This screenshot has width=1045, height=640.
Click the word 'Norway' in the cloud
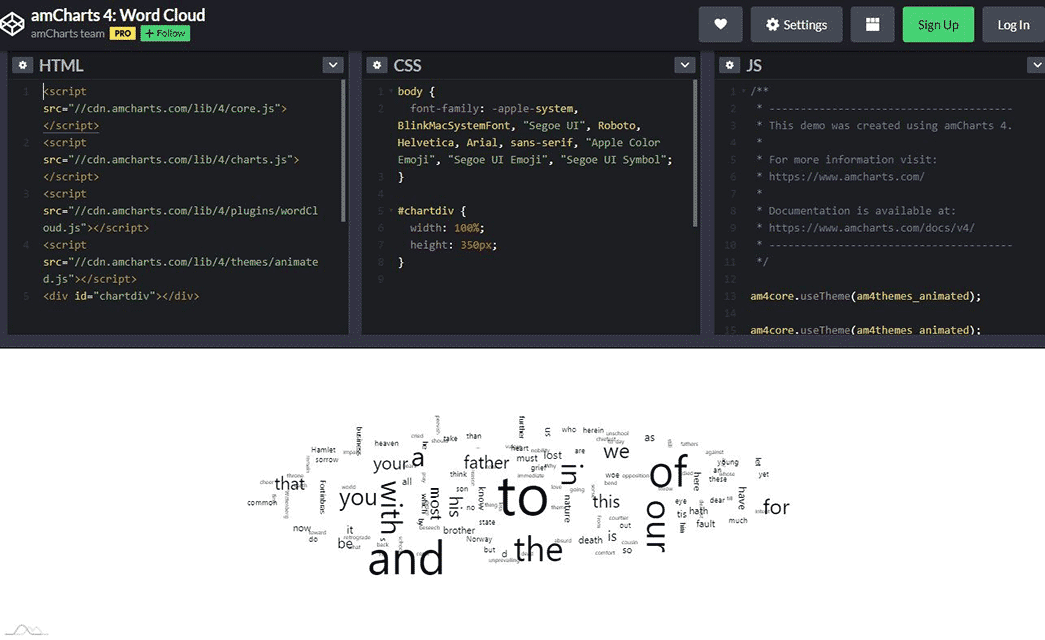(x=479, y=539)
